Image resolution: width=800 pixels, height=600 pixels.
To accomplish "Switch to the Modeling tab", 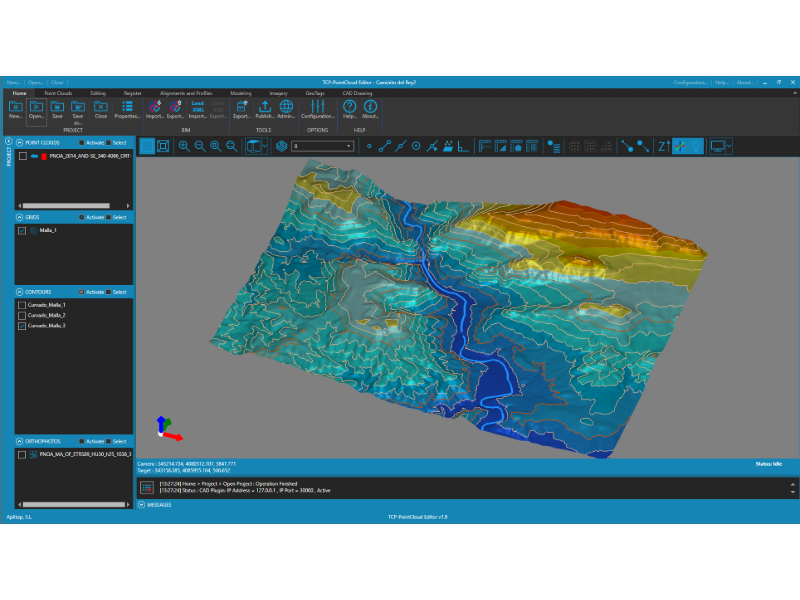I will pyautogui.click(x=241, y=93).
